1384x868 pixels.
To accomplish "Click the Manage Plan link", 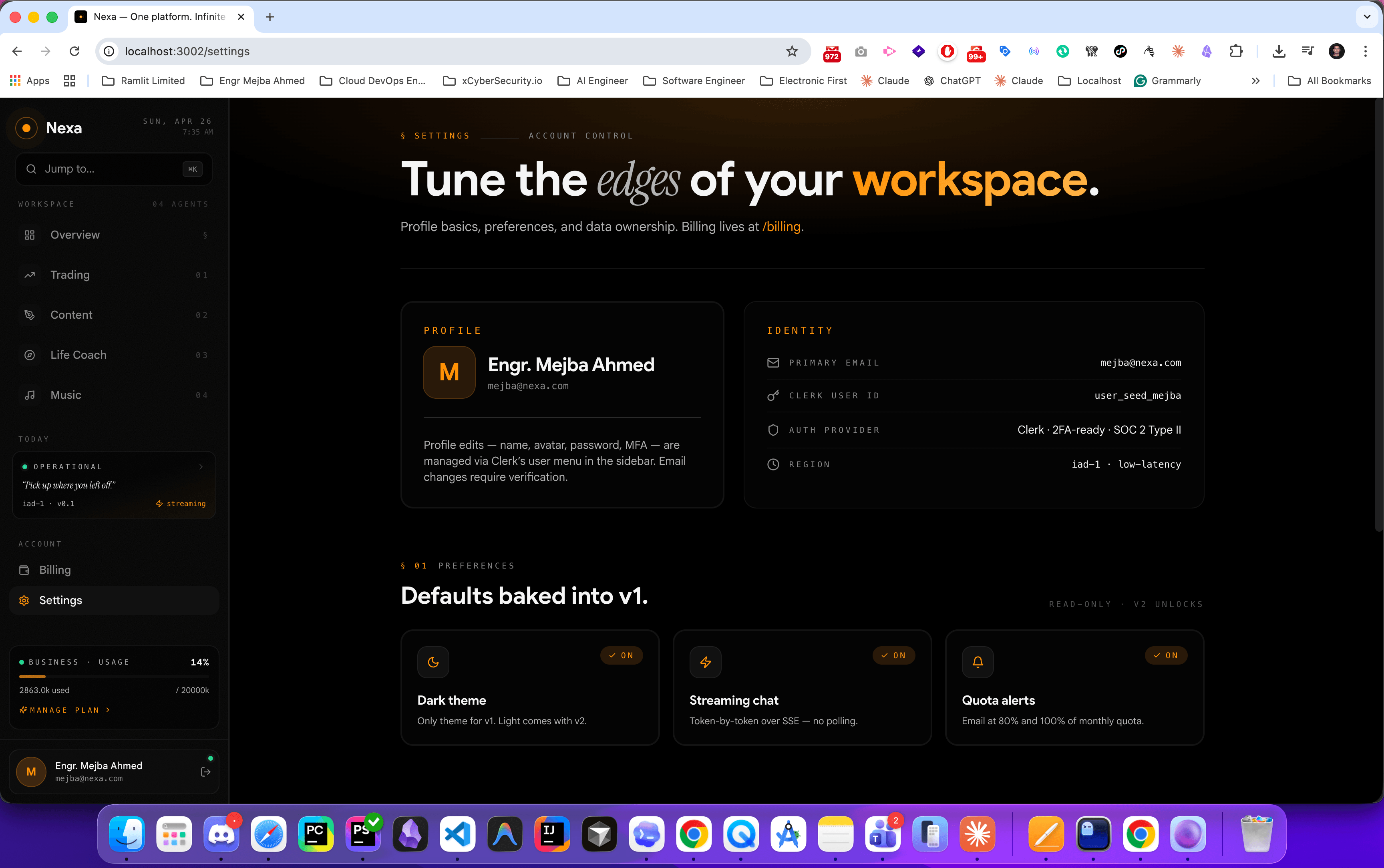I will (64, 710).
